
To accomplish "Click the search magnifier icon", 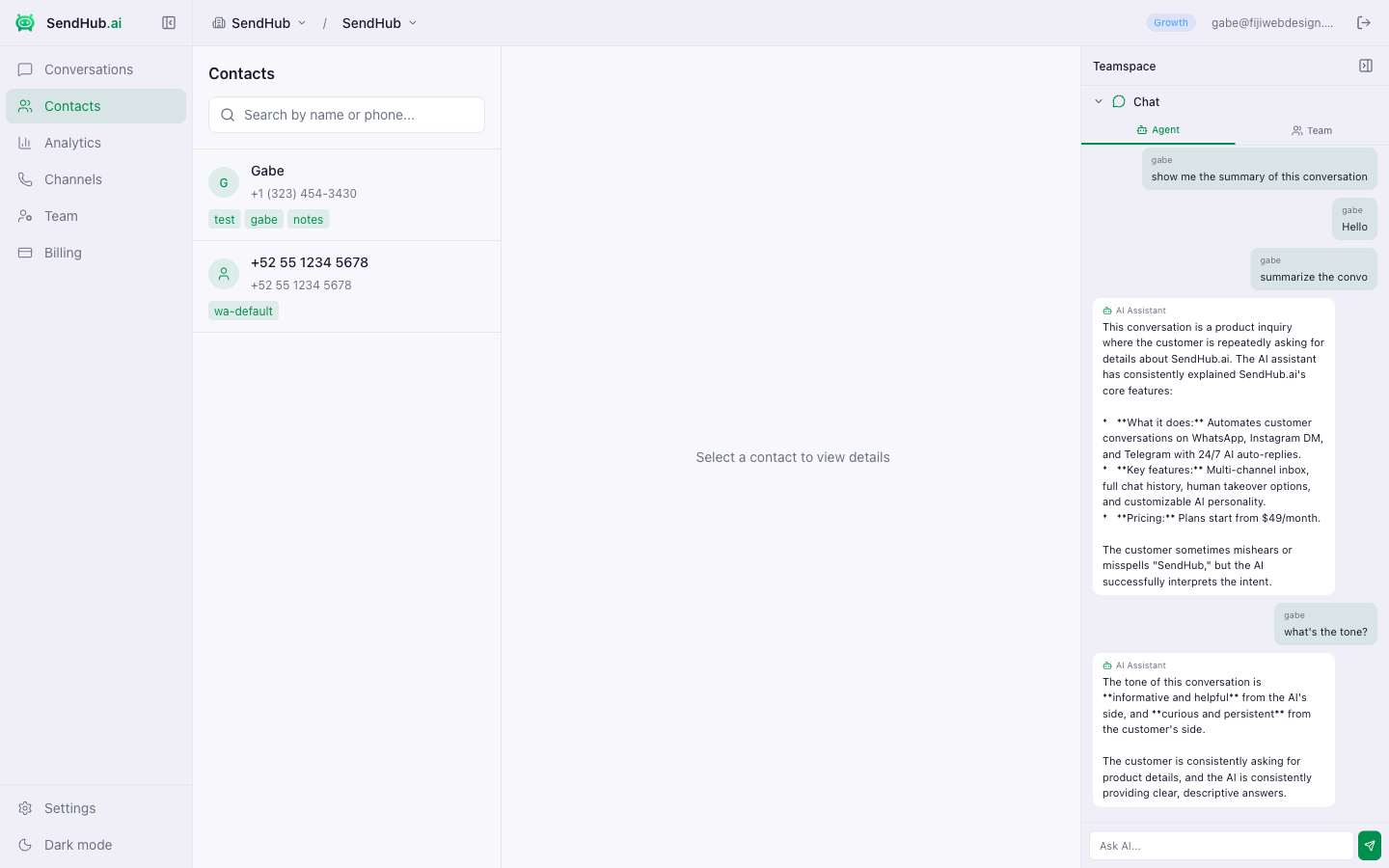I will click(x=228, y=115).
